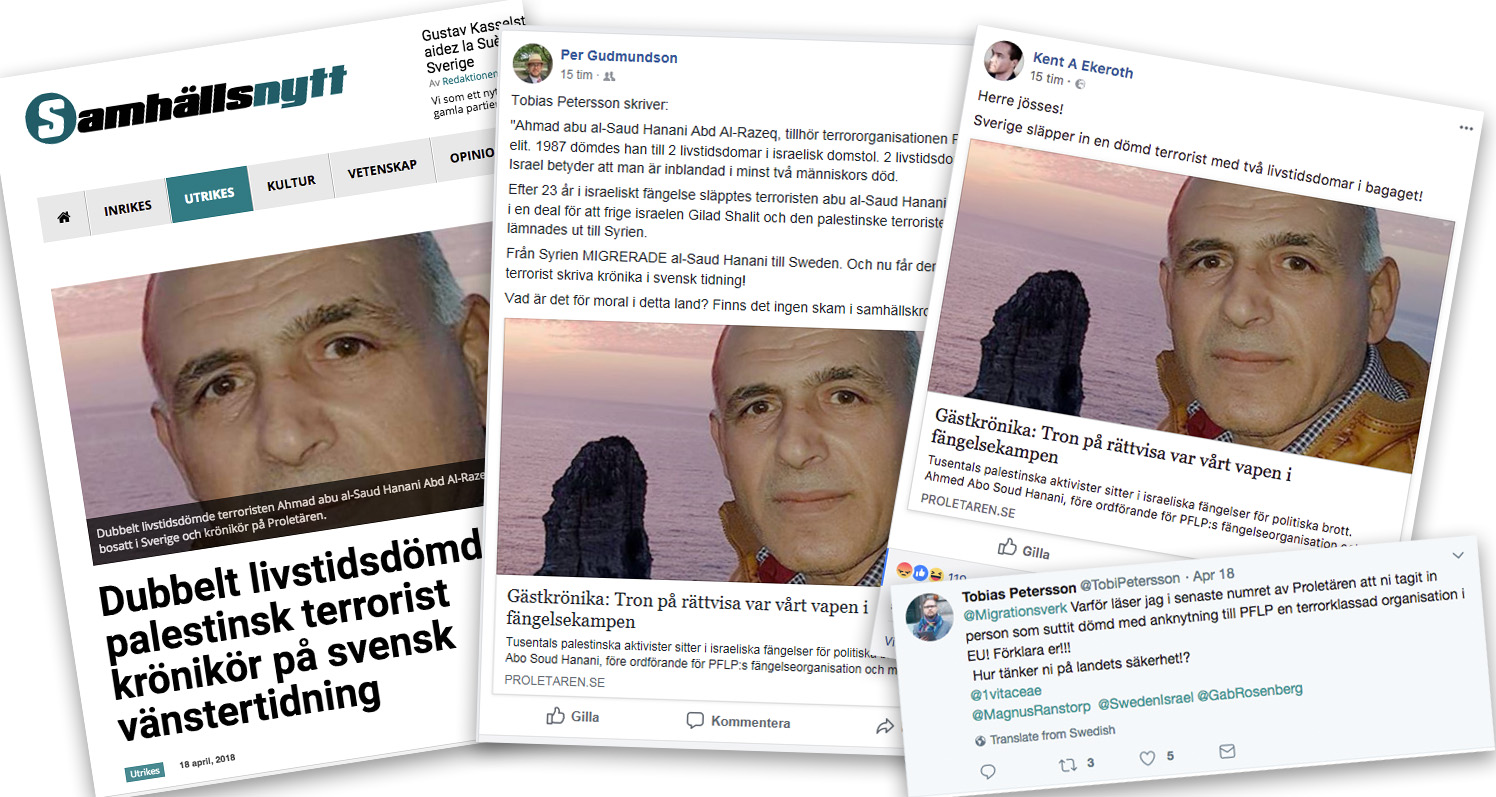This screenshot has height=797, width=1496.
Task: Like the tweet with the heart icon
Action: (1146, 758)
